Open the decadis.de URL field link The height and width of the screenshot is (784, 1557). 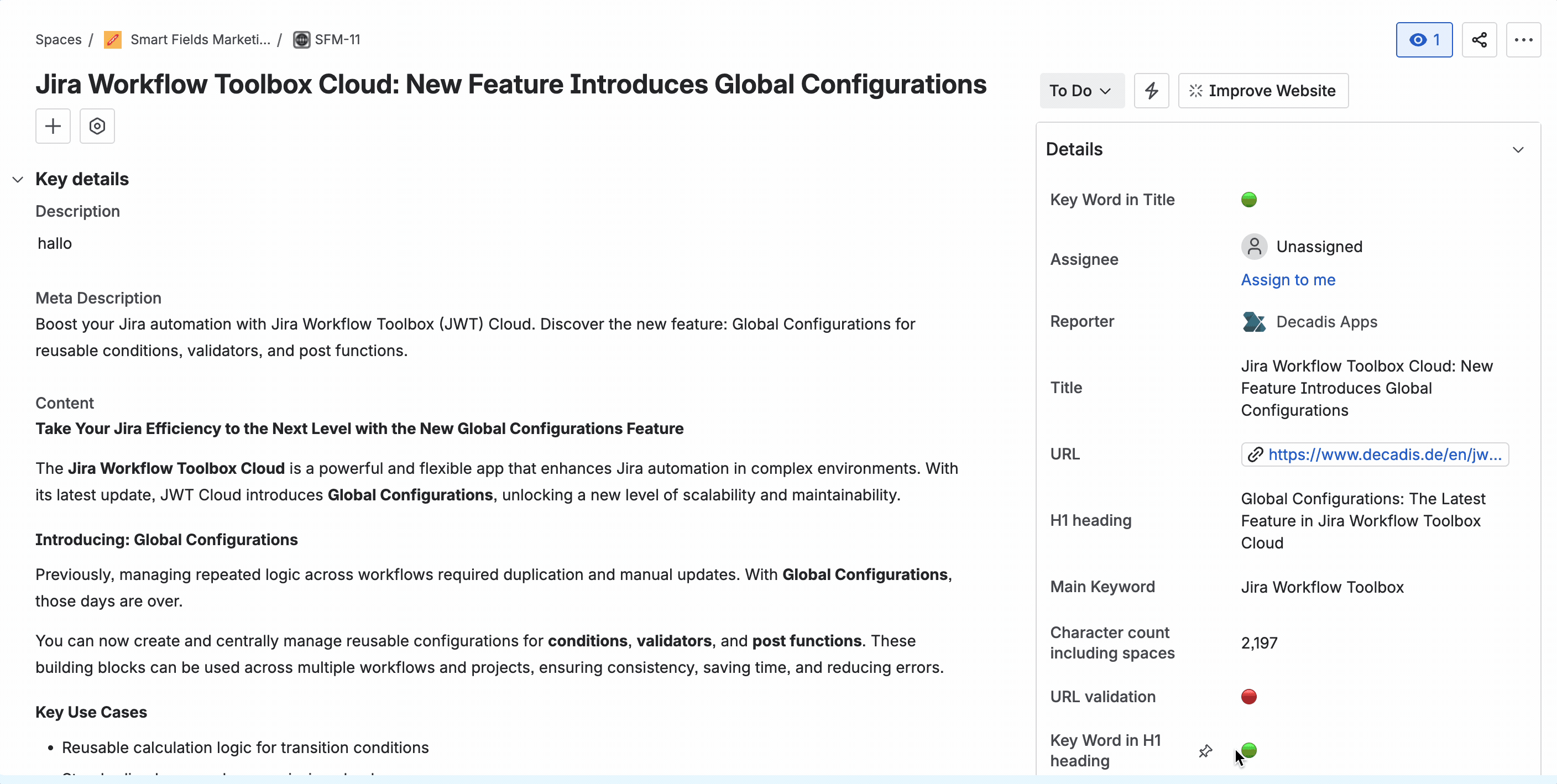pyautogui.click(x=1383, y=454)
